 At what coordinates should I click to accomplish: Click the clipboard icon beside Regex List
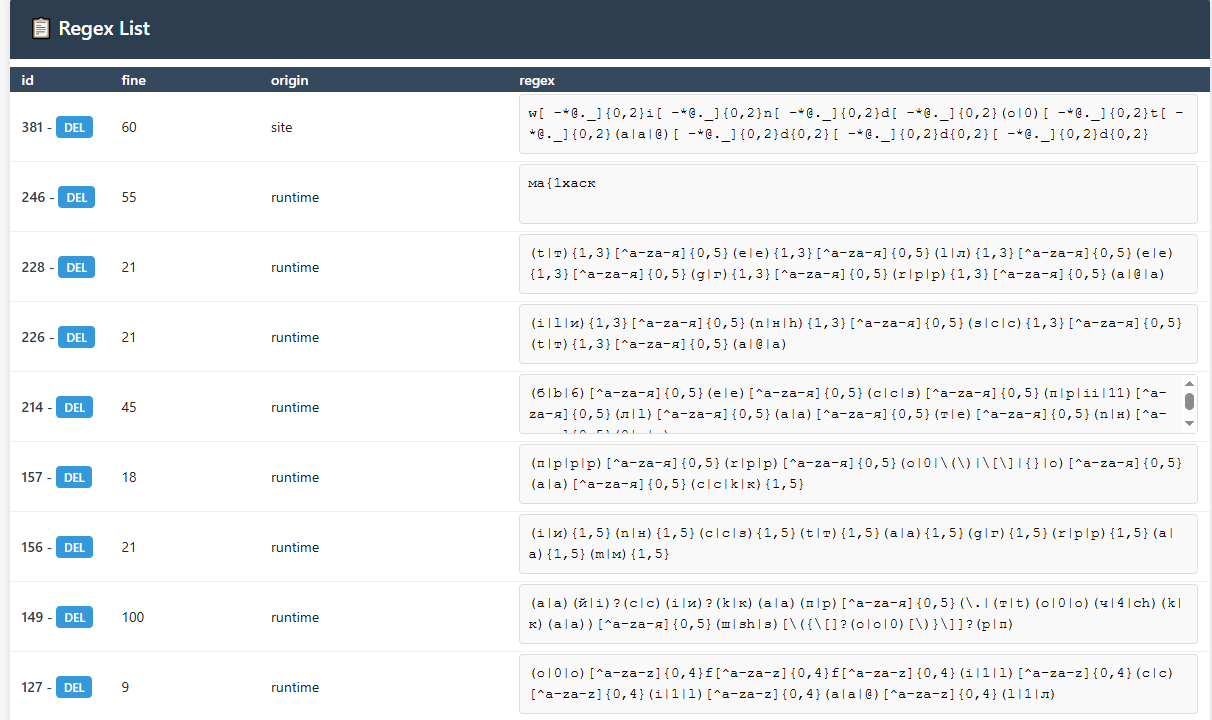pyautogui.click(x=40, y=28)
